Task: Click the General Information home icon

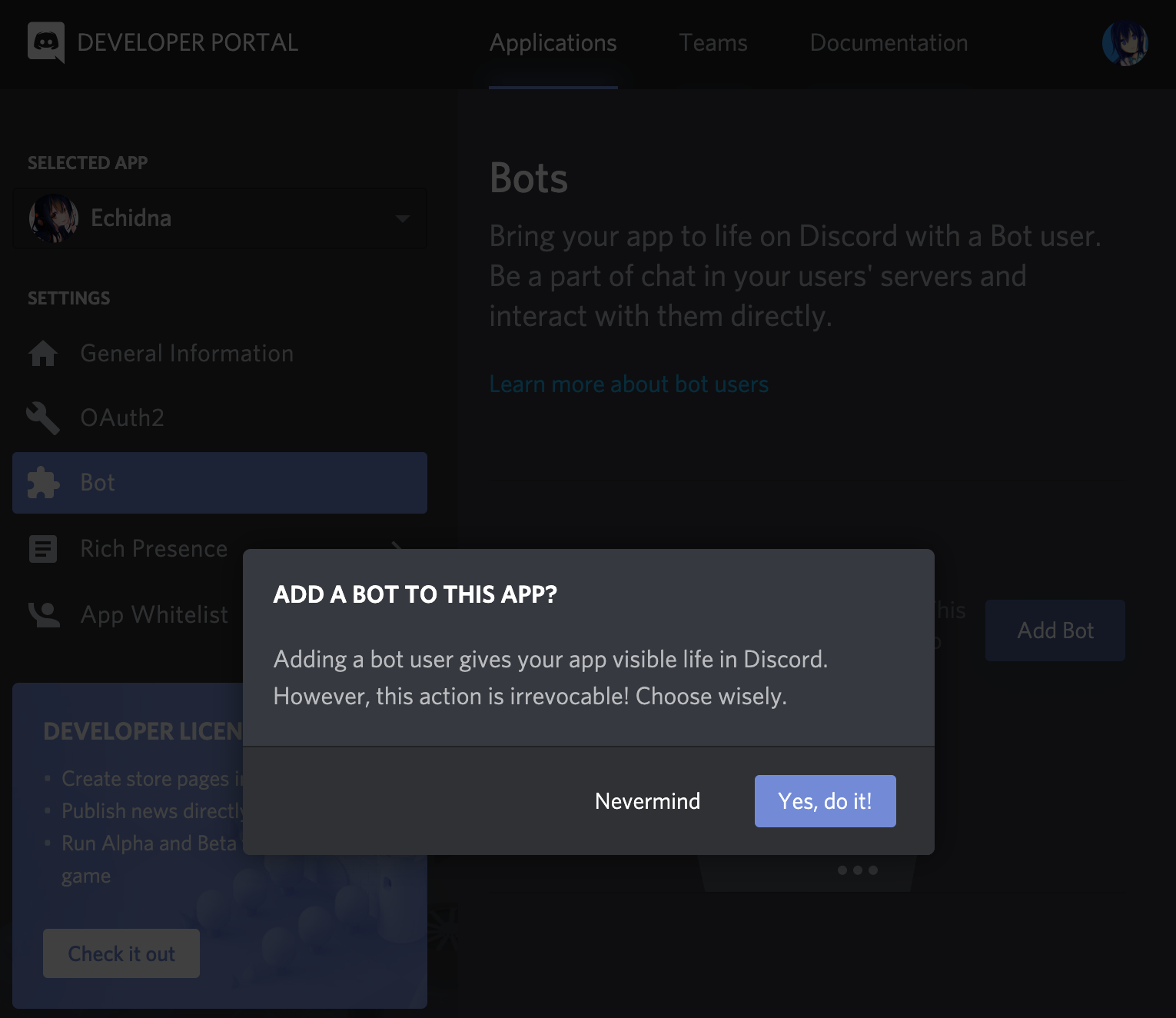Action: point(43,354)
